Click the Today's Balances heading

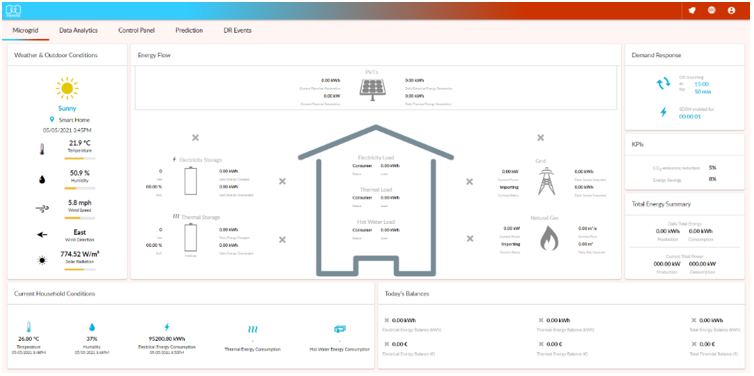click(407, 293)
